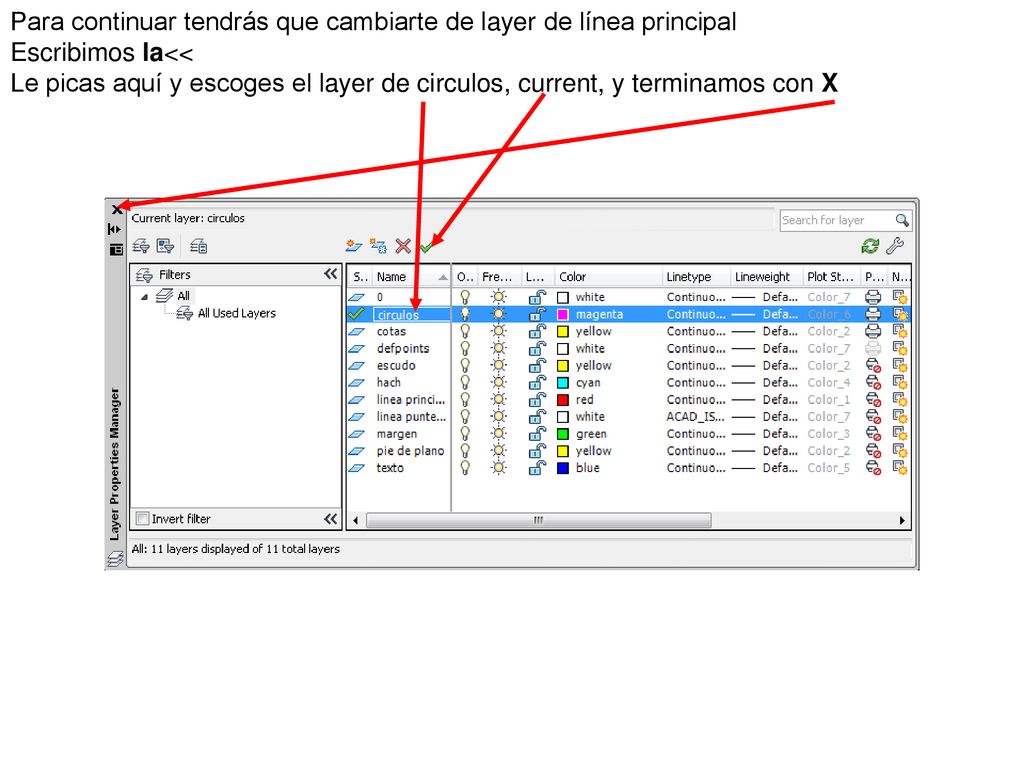Open layer Settings wrench icon
The height and width of the screenshot is (768, 1024).
pos(895,246)
